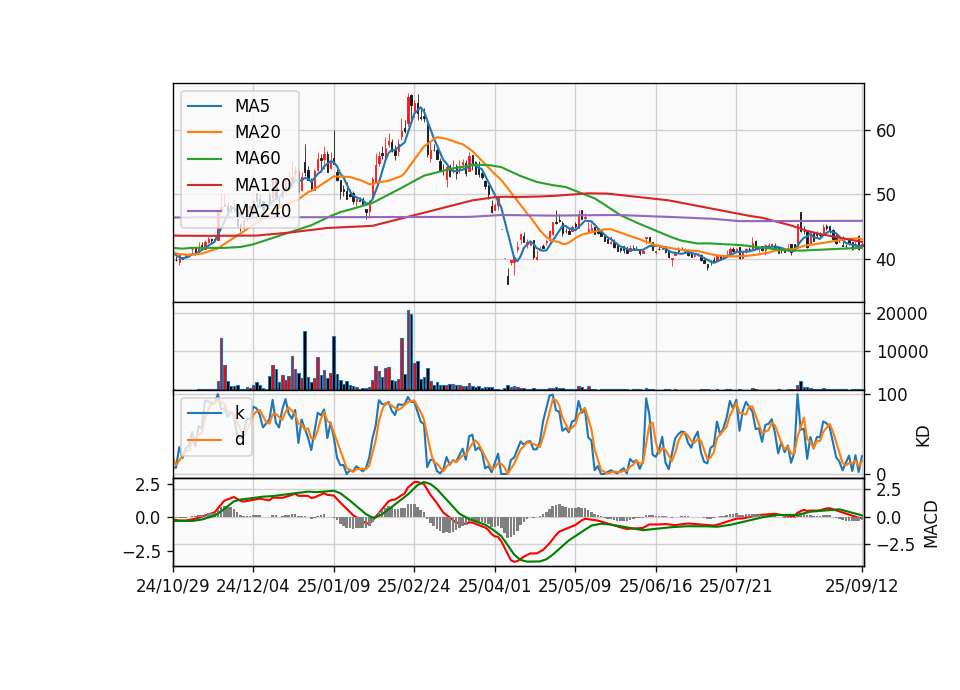Click the left MACD axis value 0.0
Screen dimensions: 960x690
pos(148,518)
